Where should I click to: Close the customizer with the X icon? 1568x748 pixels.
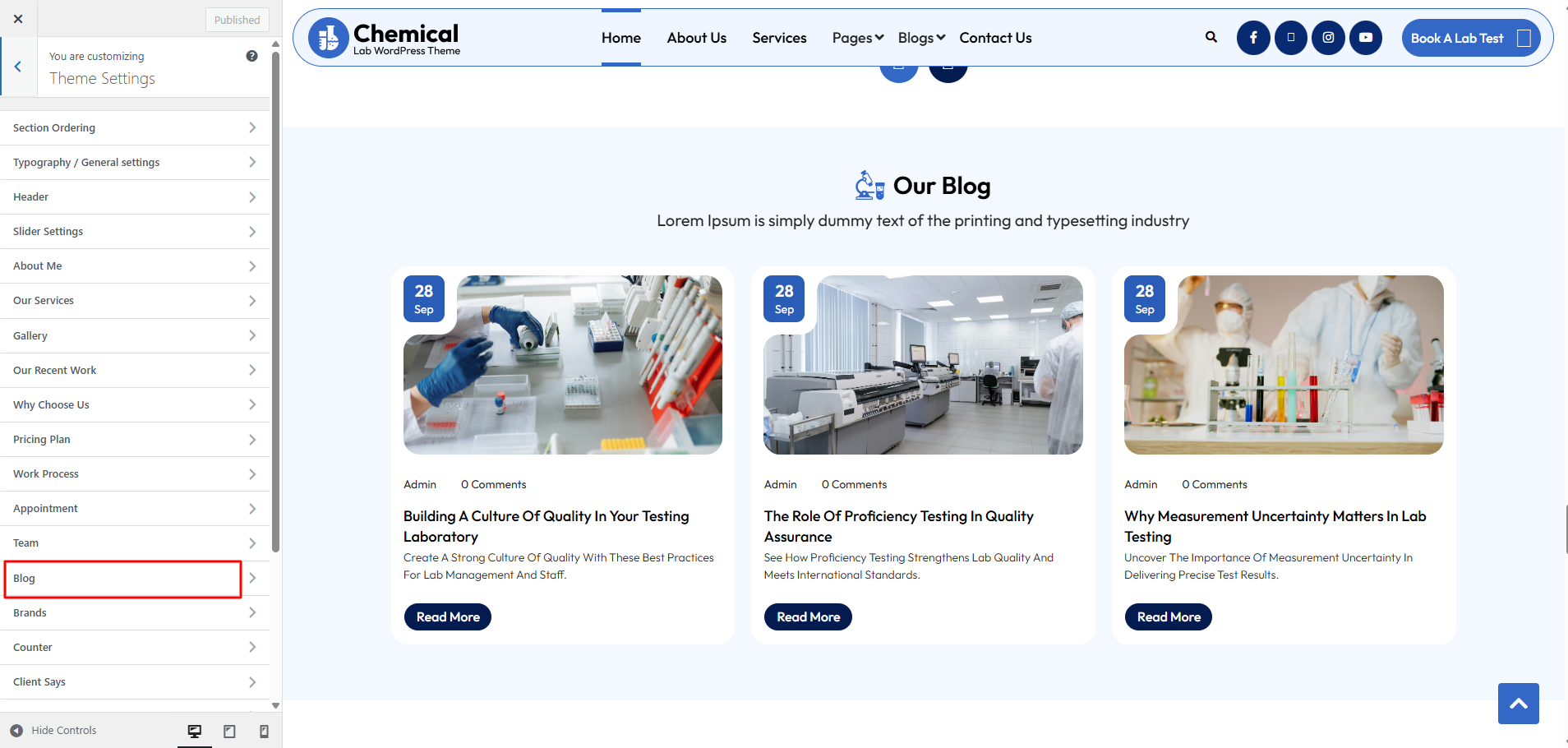point(18,19)
